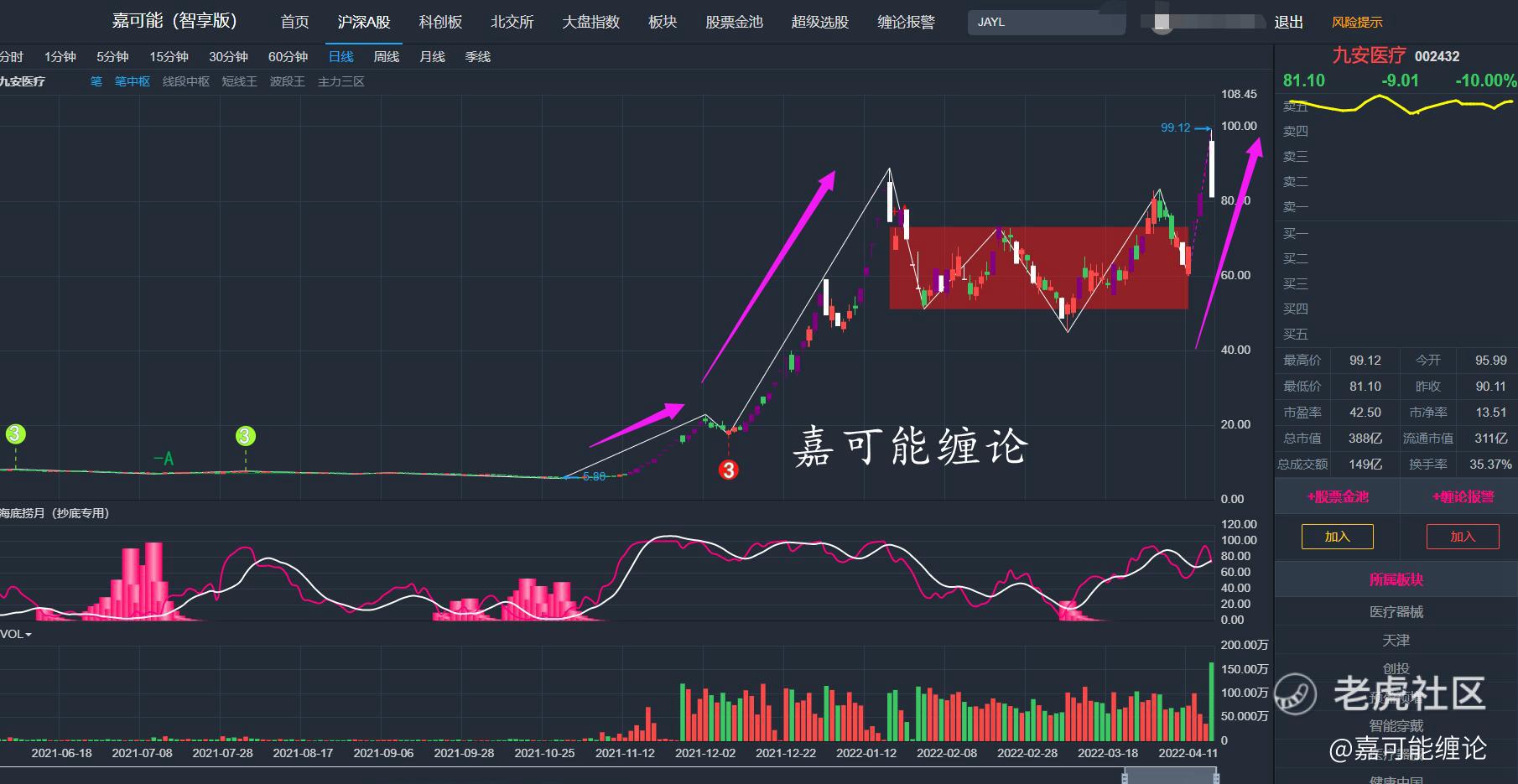
Task: Click the 买一 order book row
Action: (x=1396, y=233)
